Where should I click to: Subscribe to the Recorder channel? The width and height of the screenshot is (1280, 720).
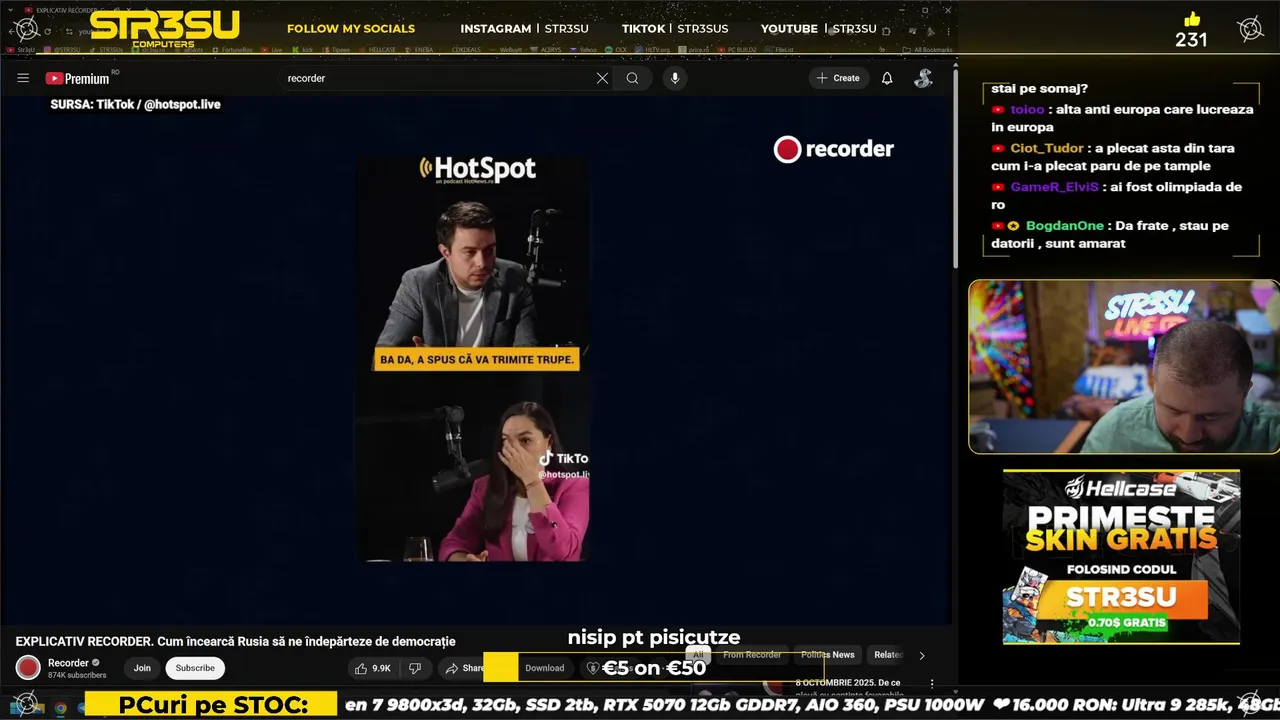tap(195, 668)
